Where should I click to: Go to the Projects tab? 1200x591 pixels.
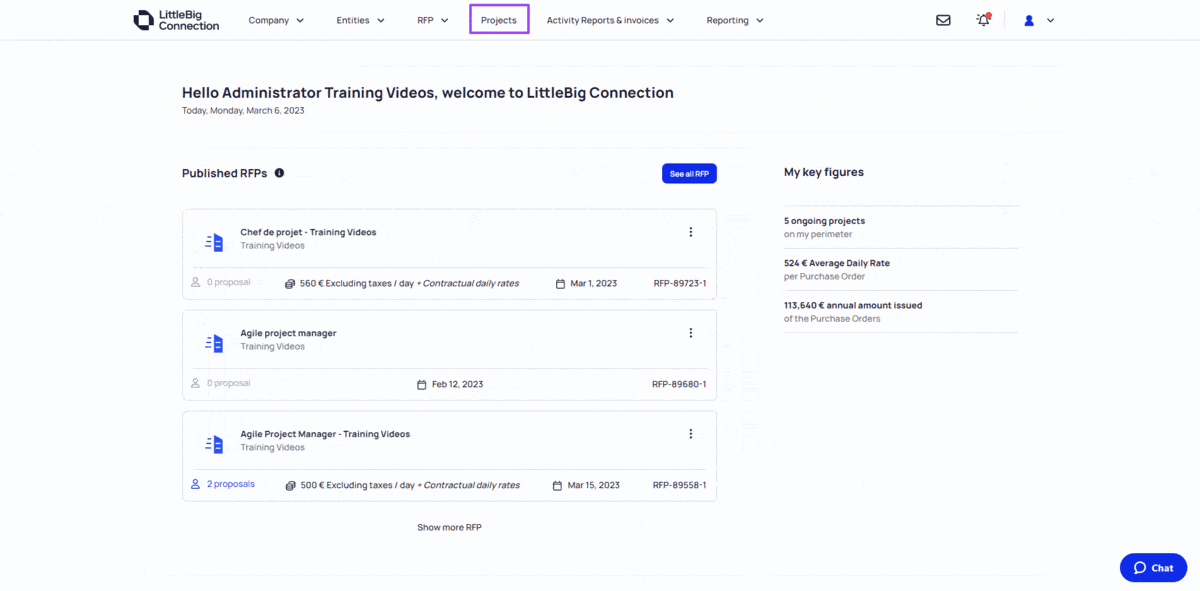[x=499, y=20]
